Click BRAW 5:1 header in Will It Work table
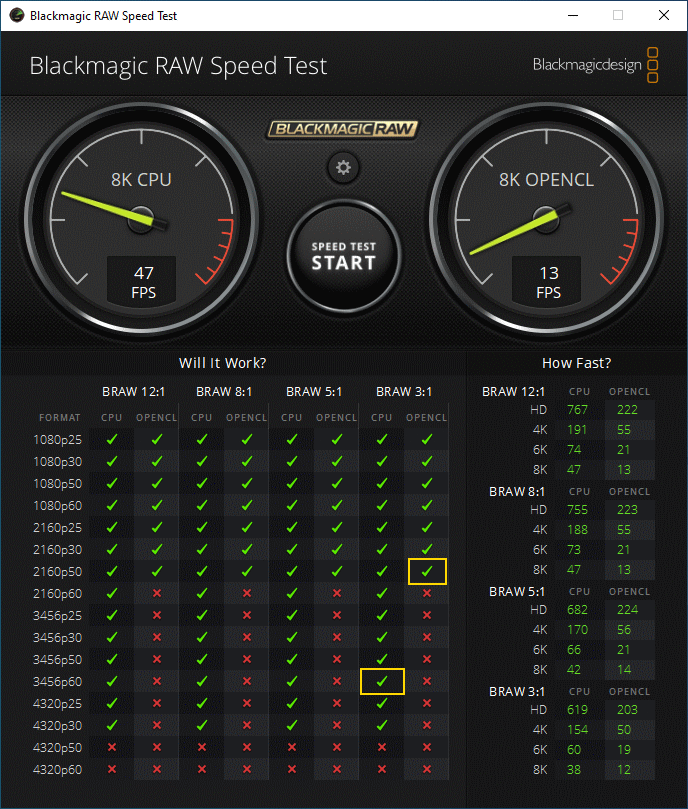 pyautogui.click(x=314, y=392)
